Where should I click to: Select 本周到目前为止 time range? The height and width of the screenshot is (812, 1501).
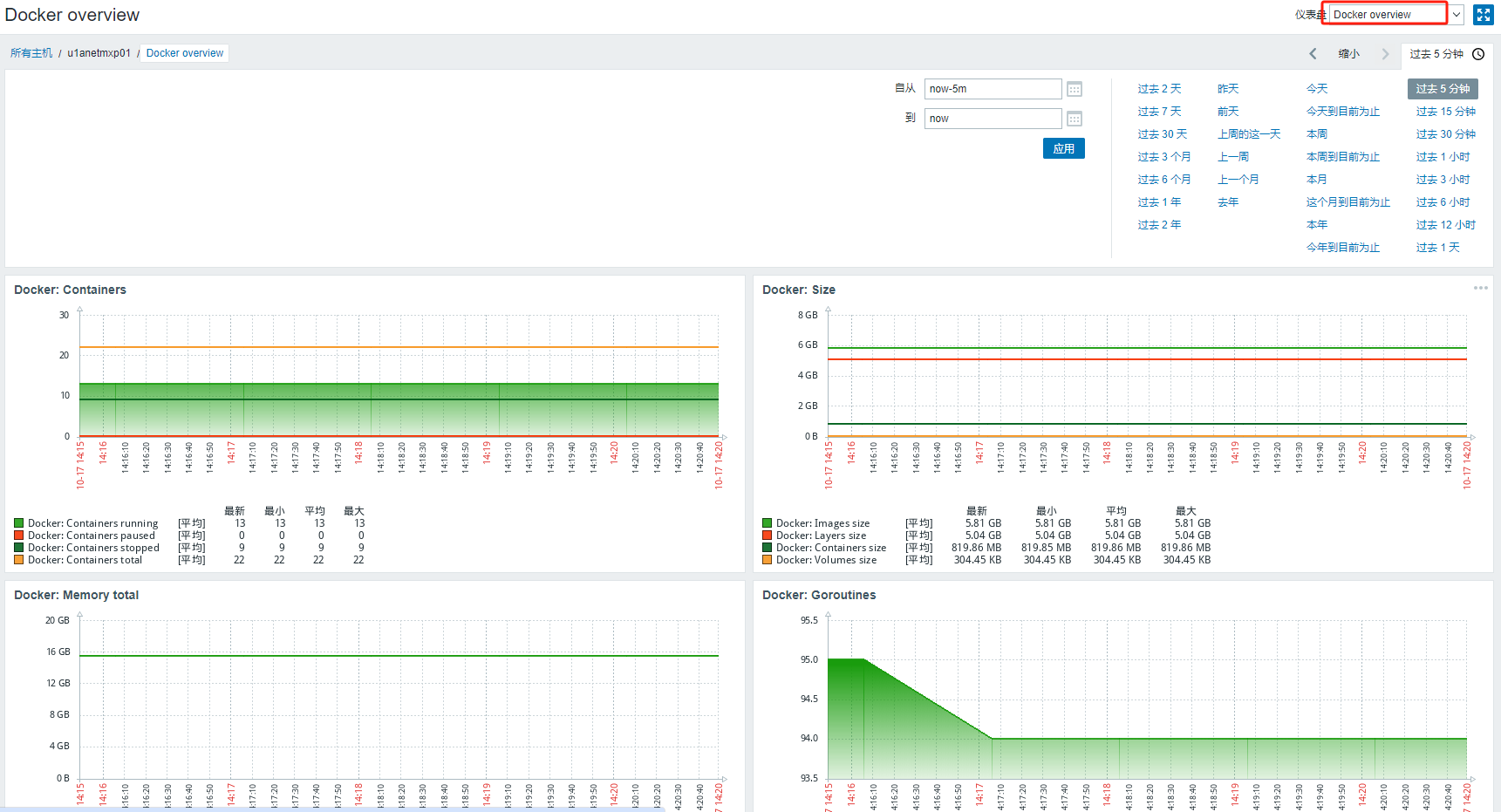click(x=1343, y=157)
